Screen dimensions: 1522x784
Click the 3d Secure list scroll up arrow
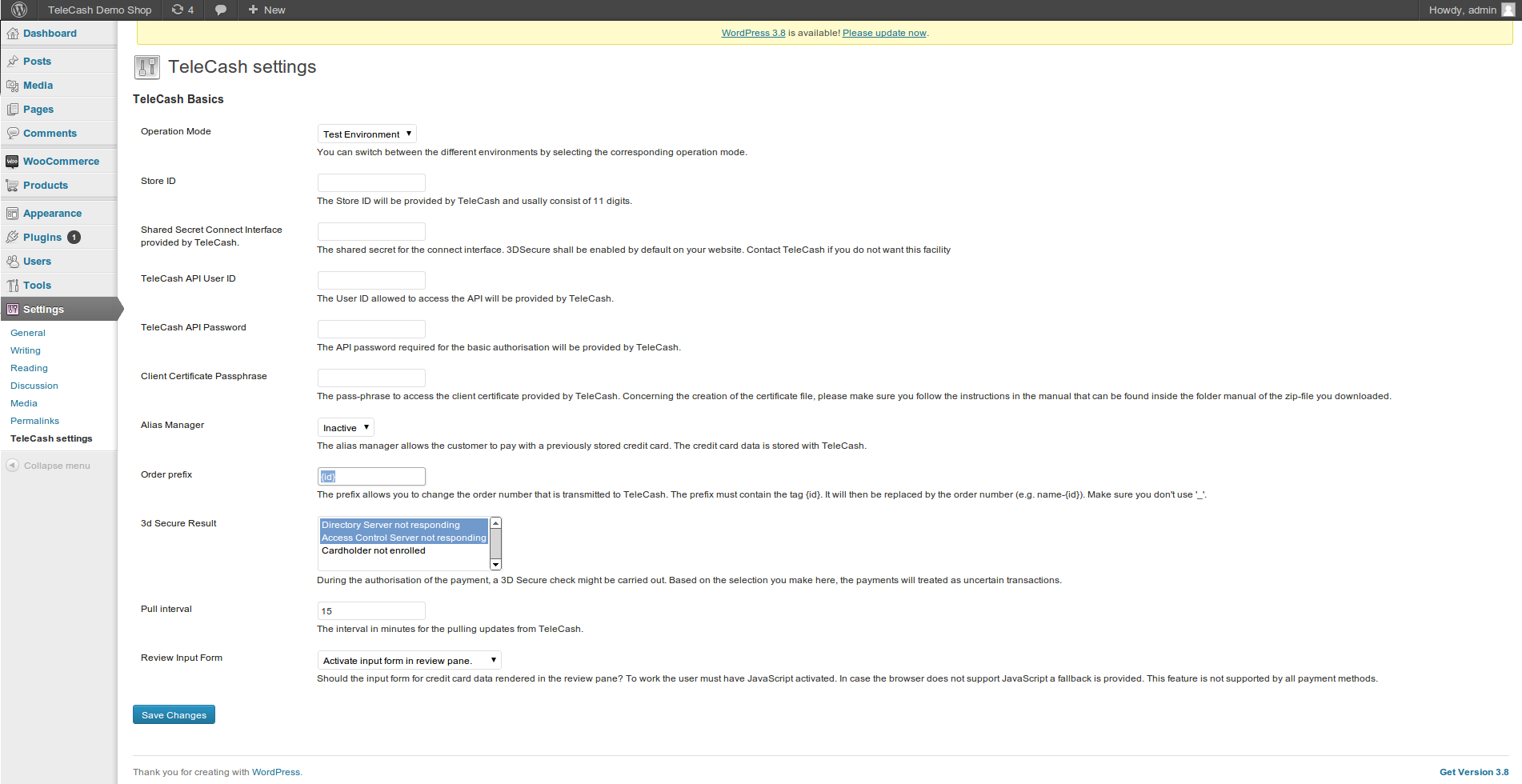click(x=495, y=522)
